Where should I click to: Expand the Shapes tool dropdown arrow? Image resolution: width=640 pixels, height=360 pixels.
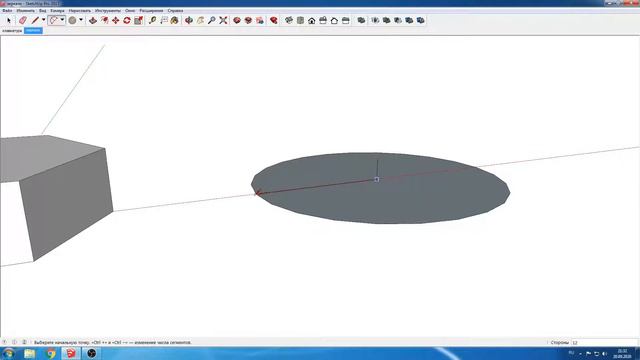point(81,20)
